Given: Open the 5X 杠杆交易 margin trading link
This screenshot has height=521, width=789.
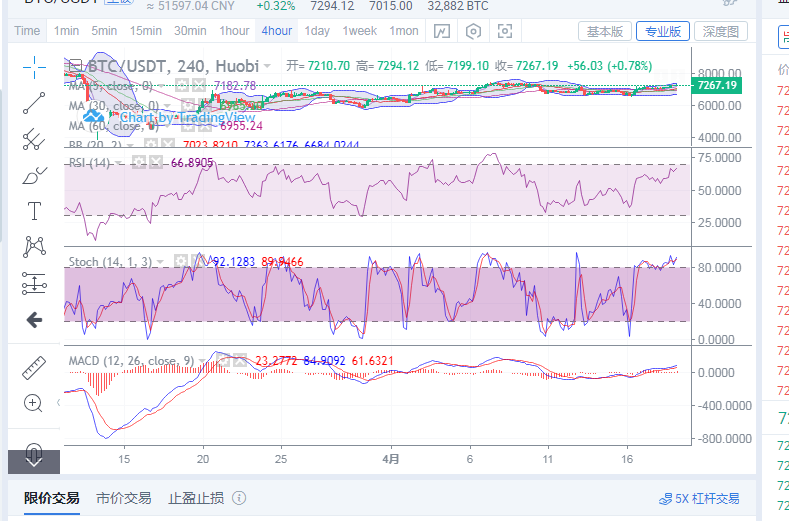Looking at the screenshot, I should tap(699, 499).
